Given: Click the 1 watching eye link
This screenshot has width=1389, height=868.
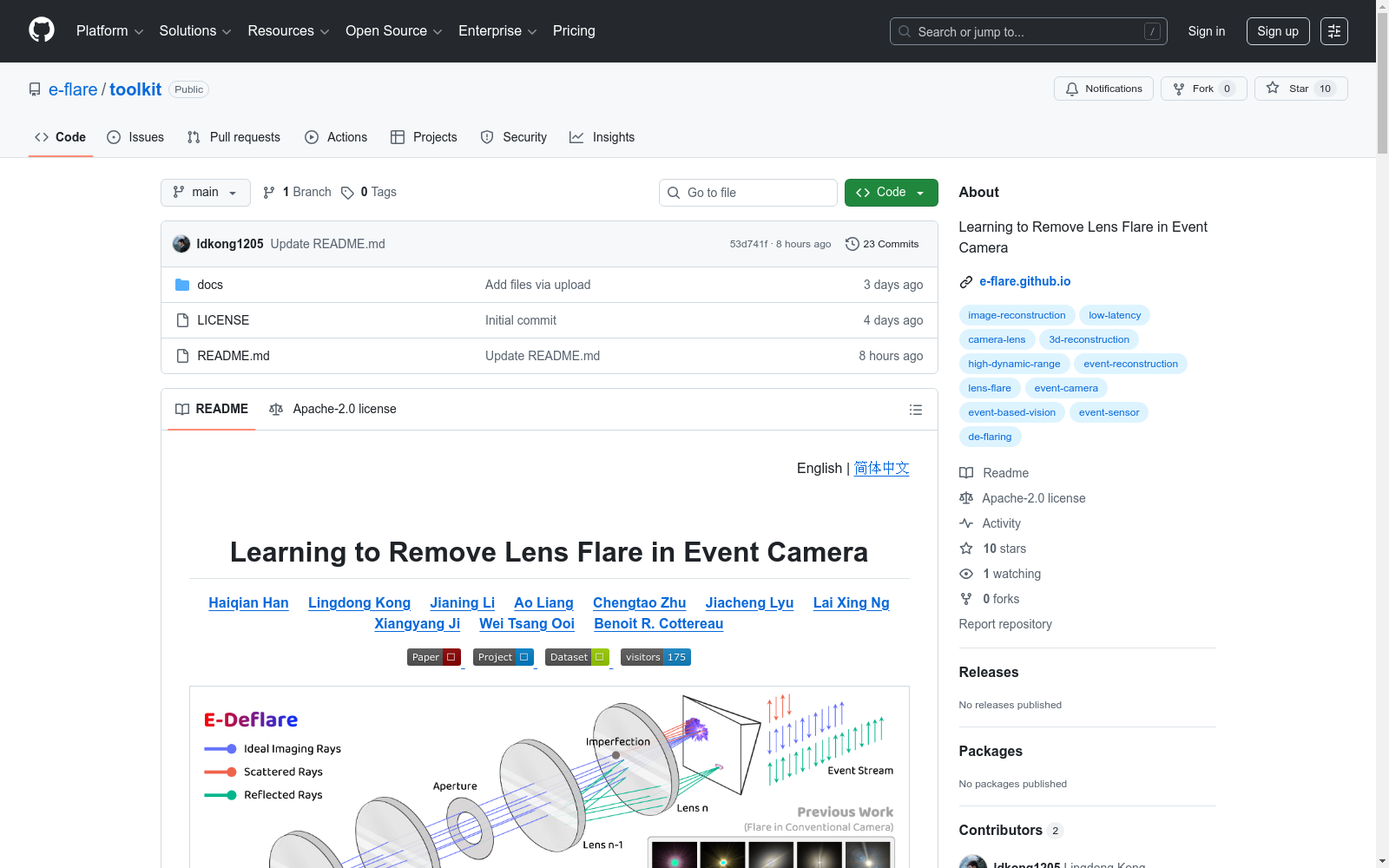Looking at the screenshot, I should pos(1000,574).
